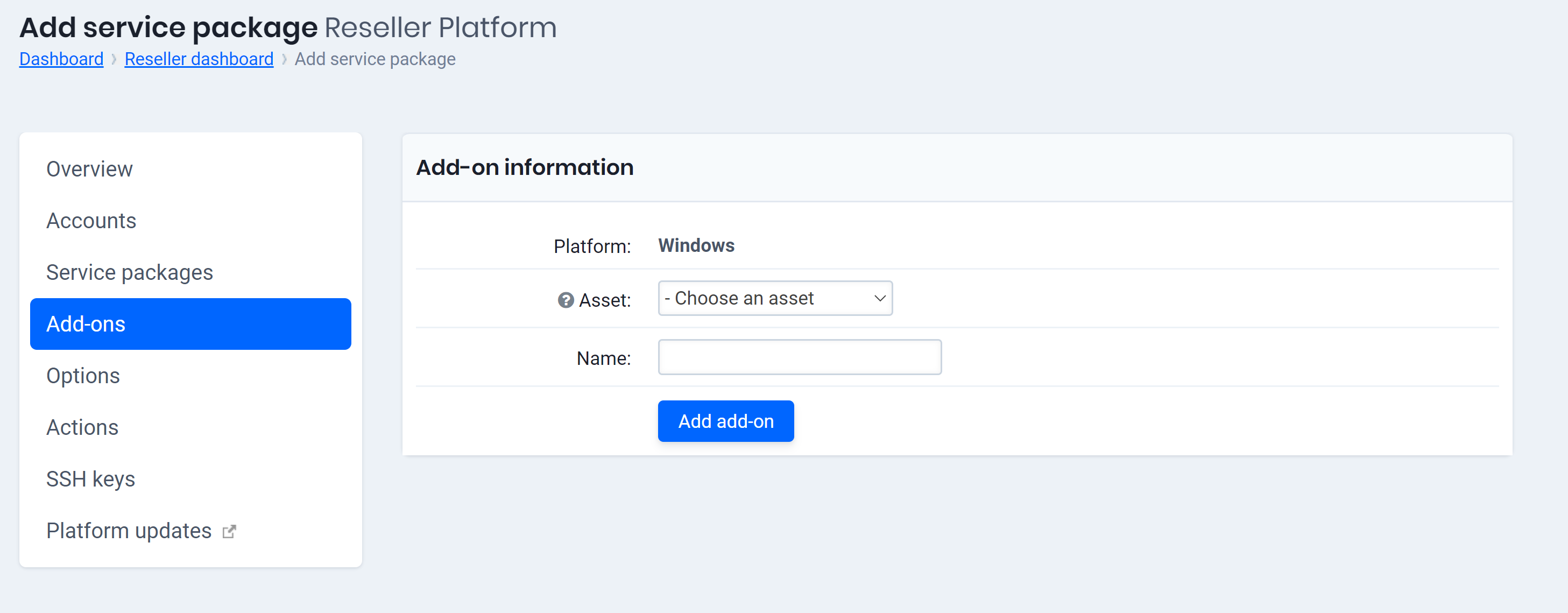
Task: Click the Add add-on button
Action: (725, 421)
